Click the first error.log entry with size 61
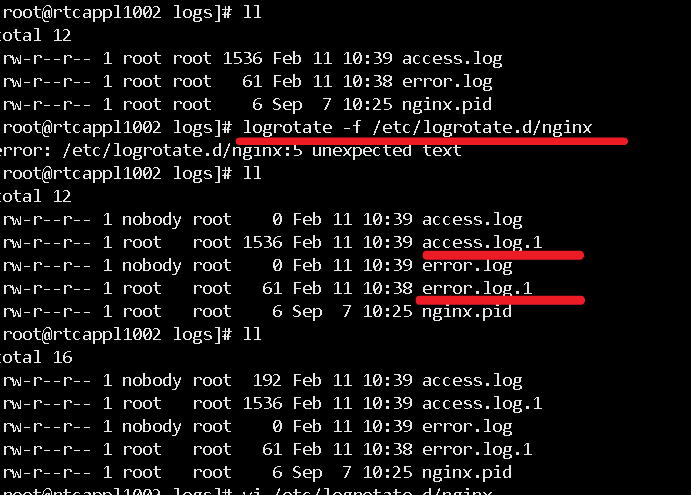The height and width of the screenshot is (495, 691). tap(246, 82)
